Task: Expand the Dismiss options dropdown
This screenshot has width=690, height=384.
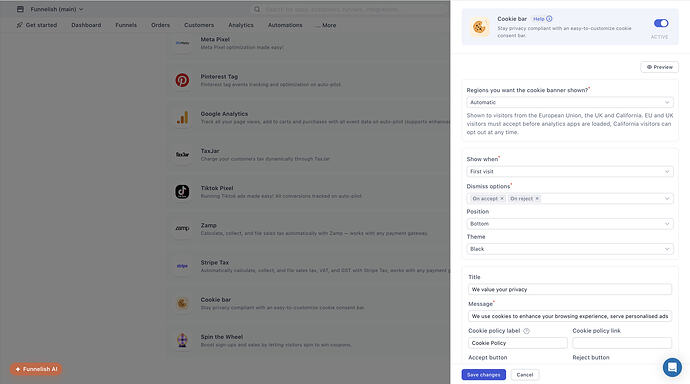Action: coord(667,198)
